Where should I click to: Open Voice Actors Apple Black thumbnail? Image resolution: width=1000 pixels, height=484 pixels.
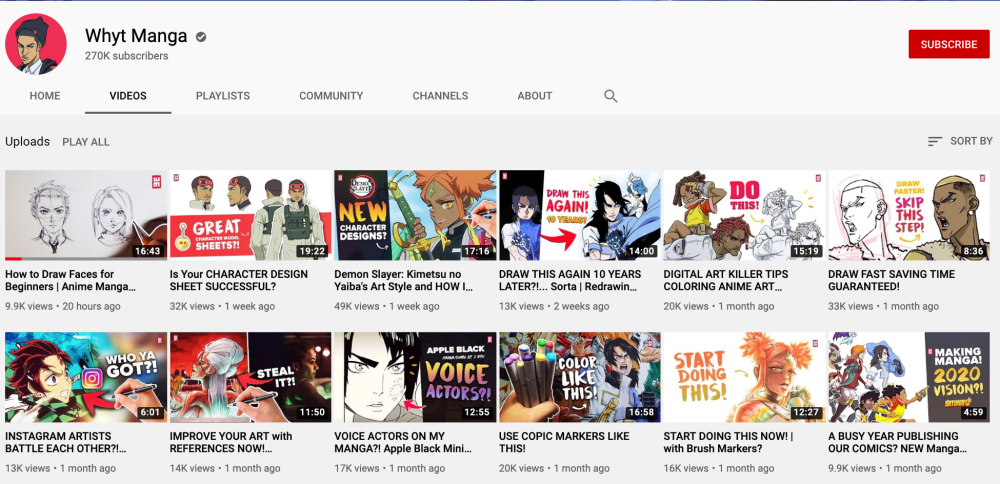pos(415,377)
